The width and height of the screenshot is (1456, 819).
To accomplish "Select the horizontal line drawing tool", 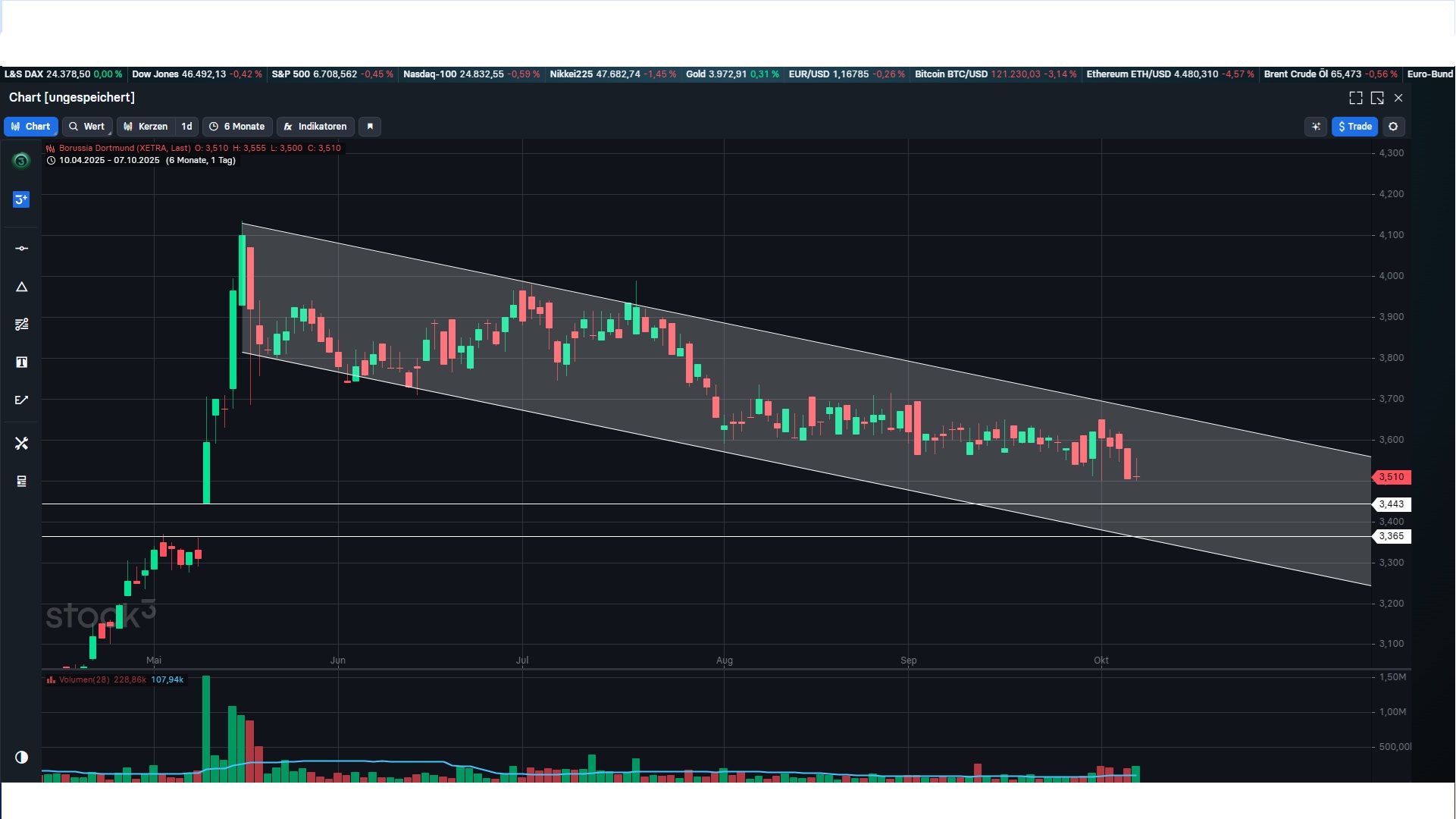I will coord(21,249).
